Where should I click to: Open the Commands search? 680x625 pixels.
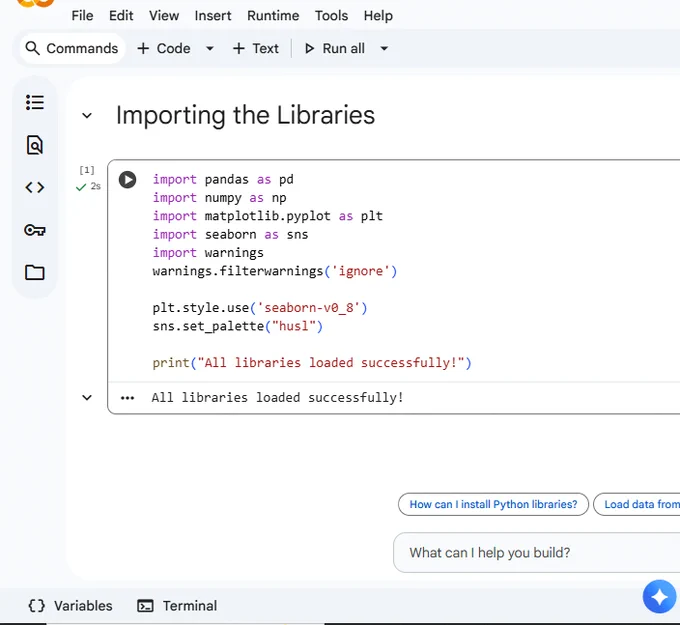72,48
